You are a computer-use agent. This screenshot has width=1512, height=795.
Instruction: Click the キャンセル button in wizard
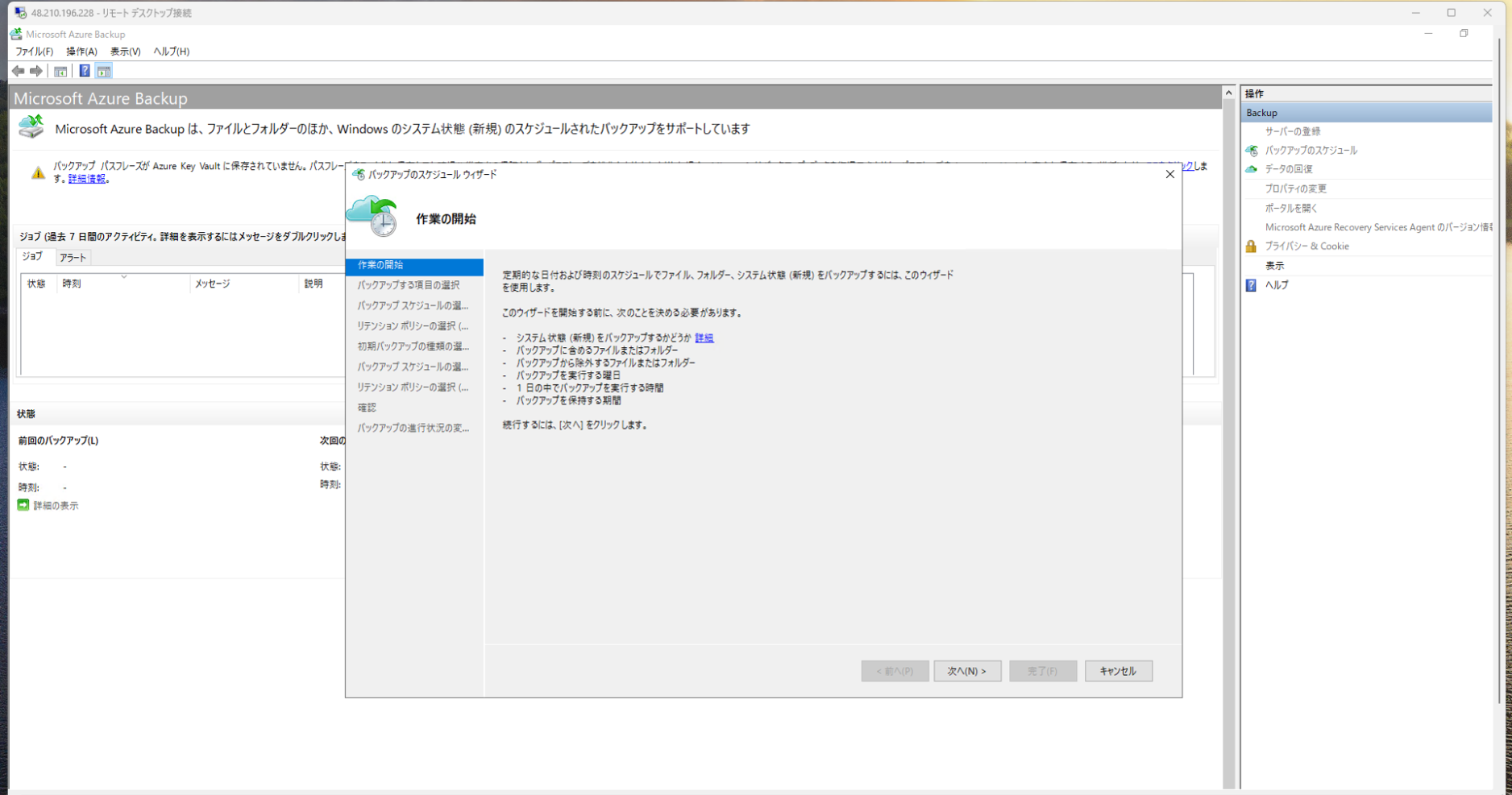(1118, 671)
